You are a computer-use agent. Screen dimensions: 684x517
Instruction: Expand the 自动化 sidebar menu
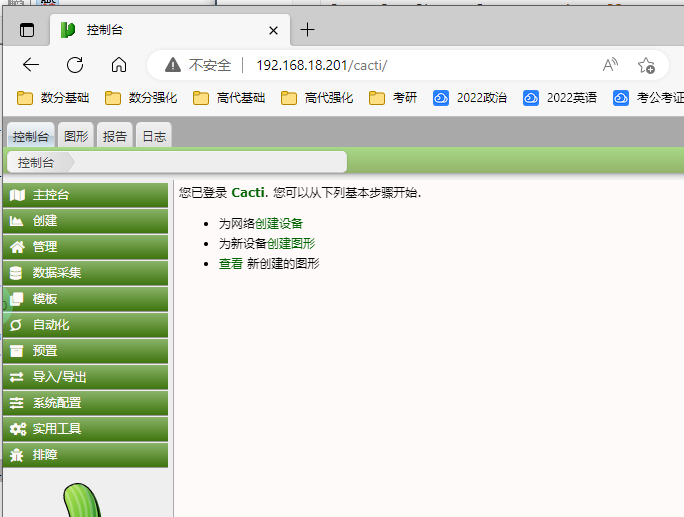click(50, 324)
